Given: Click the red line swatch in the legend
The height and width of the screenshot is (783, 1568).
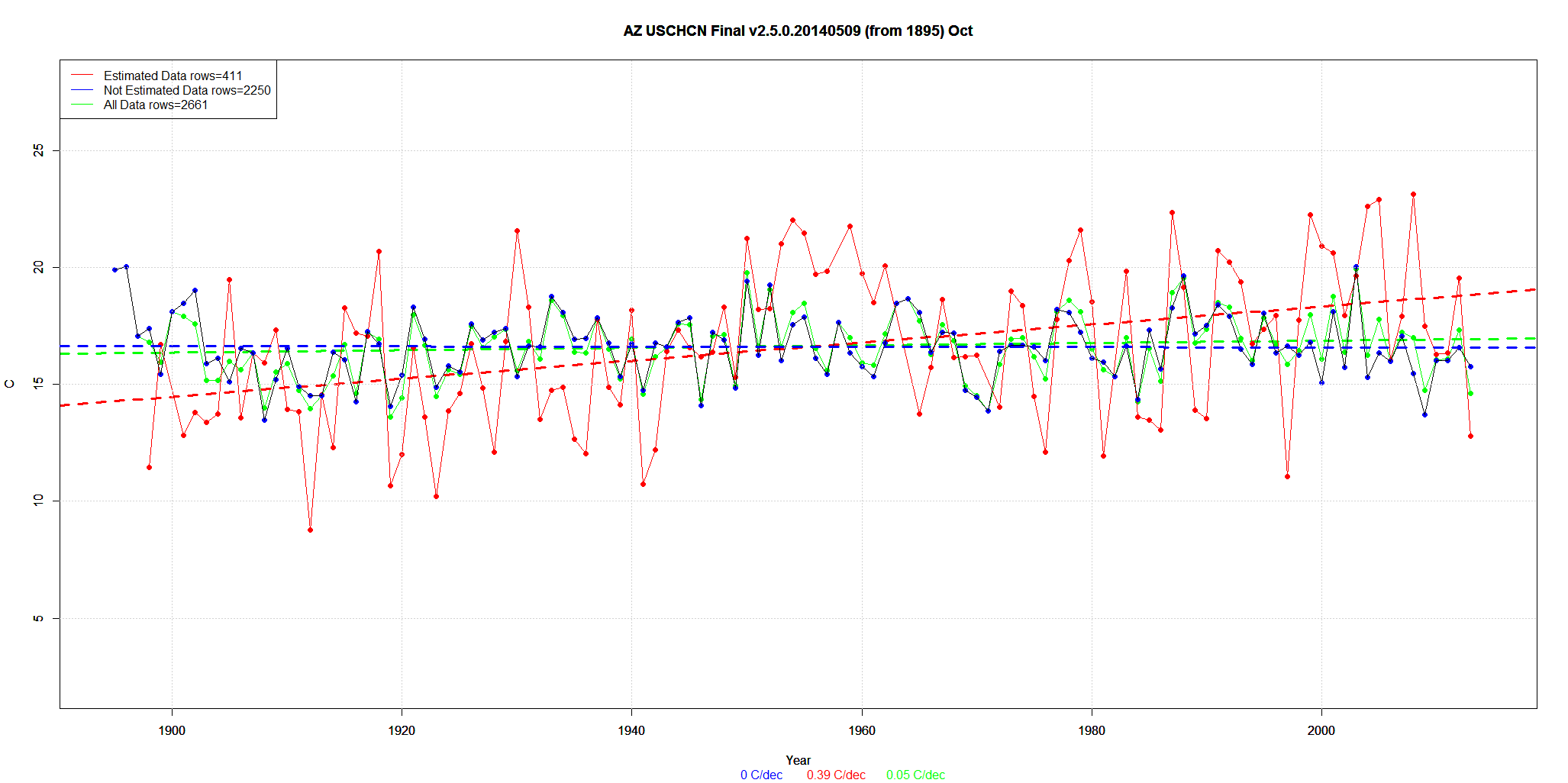Looking at the screenshot, I should click(82, 76).
